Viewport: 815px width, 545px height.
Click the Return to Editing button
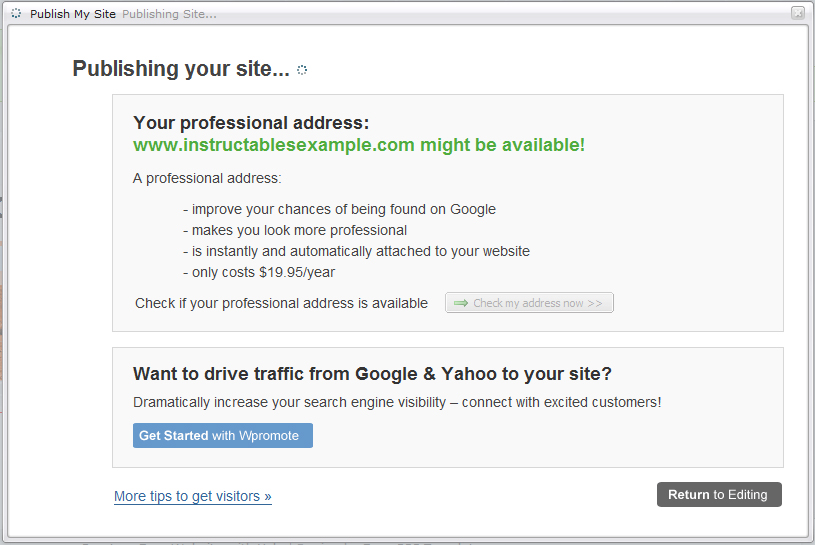718,494
